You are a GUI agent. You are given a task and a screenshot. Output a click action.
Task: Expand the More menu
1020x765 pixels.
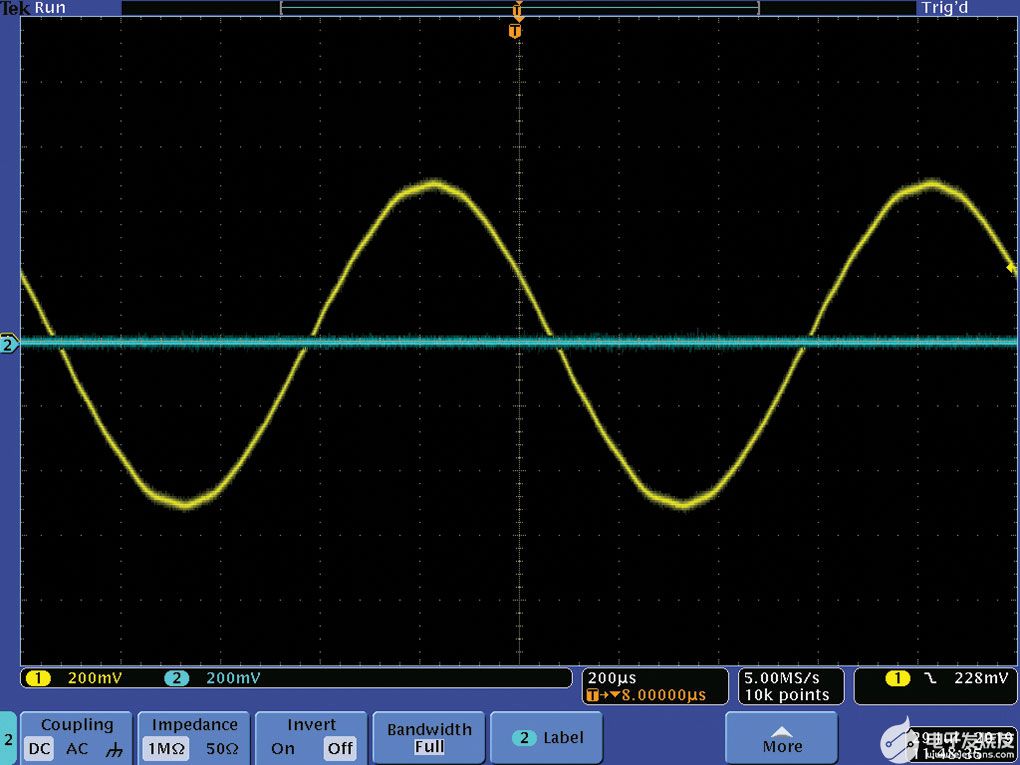[781, 738]
